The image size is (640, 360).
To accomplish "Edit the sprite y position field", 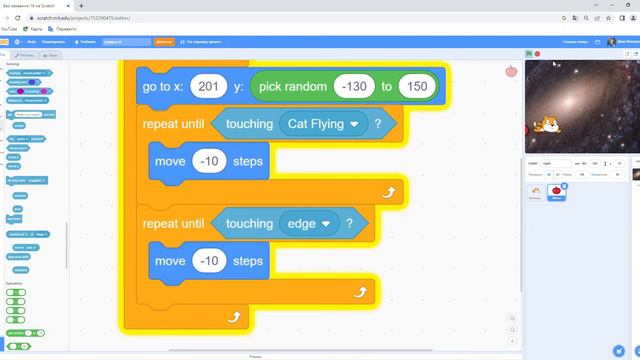I will pyautogui.click(x=619, y=163).
